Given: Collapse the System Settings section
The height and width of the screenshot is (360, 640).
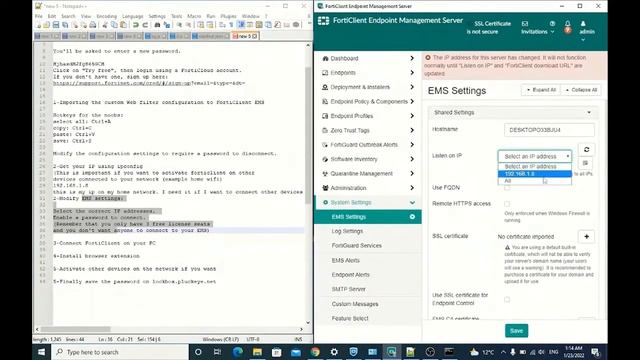Looking at the screenshot, I should tap(368, 202).
